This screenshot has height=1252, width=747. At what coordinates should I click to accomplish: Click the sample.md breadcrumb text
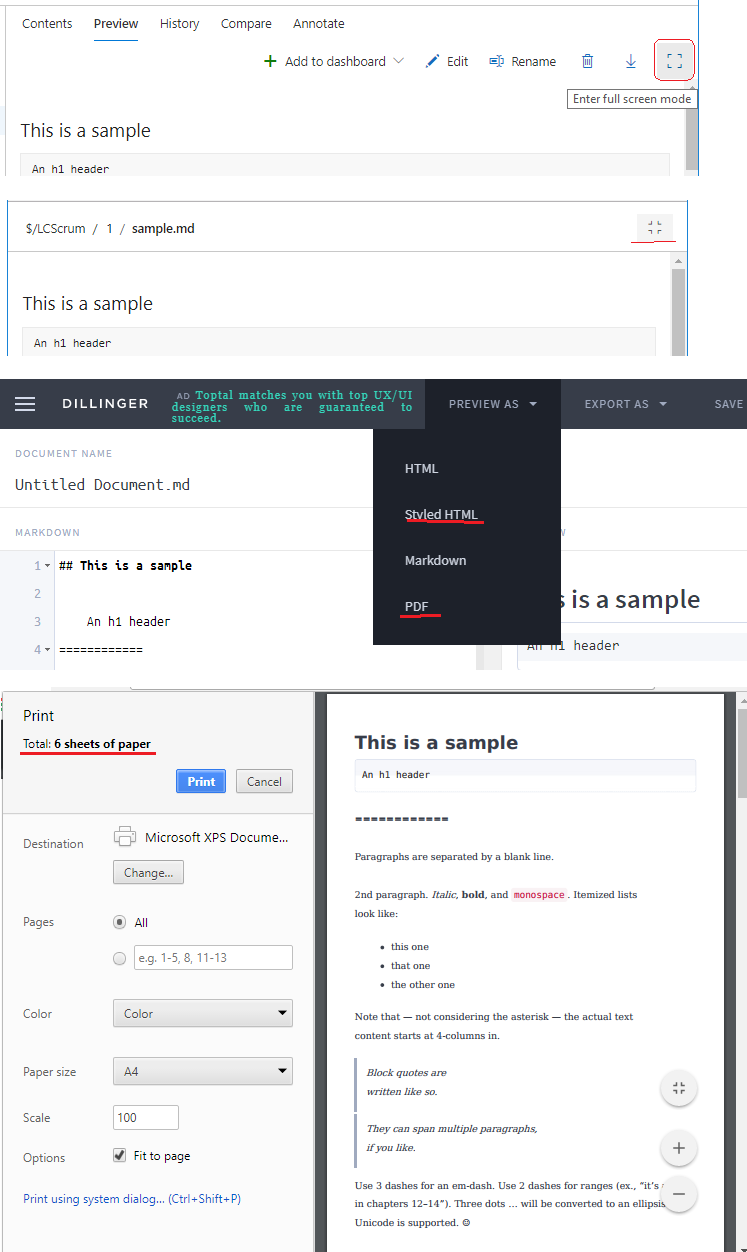click(163, 228)
